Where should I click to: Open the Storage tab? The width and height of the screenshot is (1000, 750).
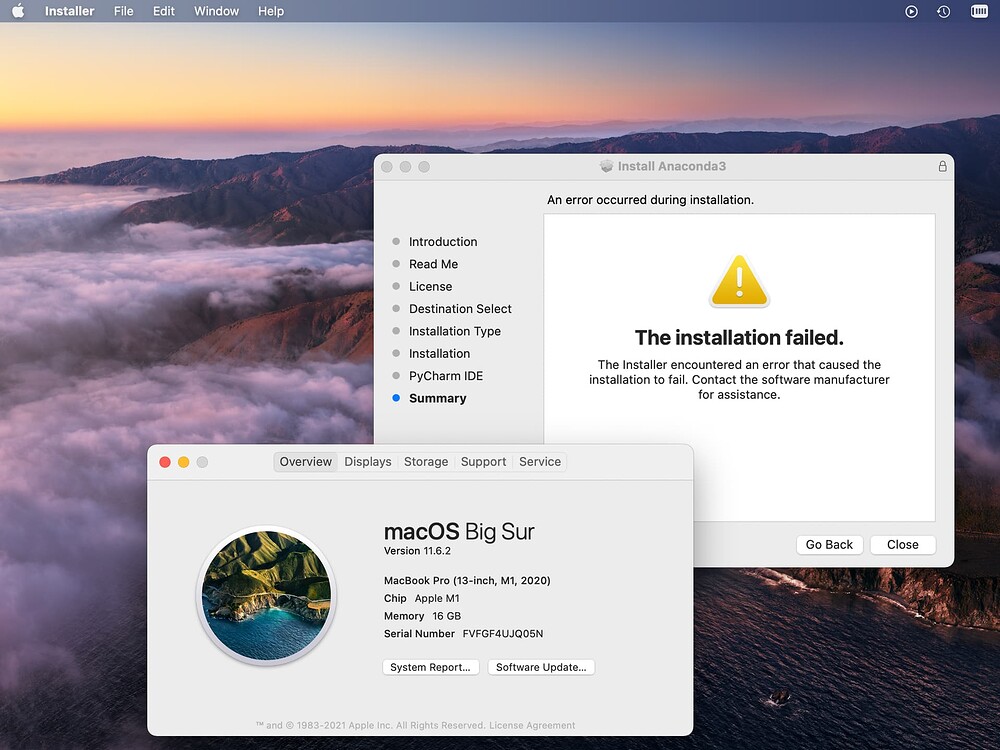click(x=426, y=462)
